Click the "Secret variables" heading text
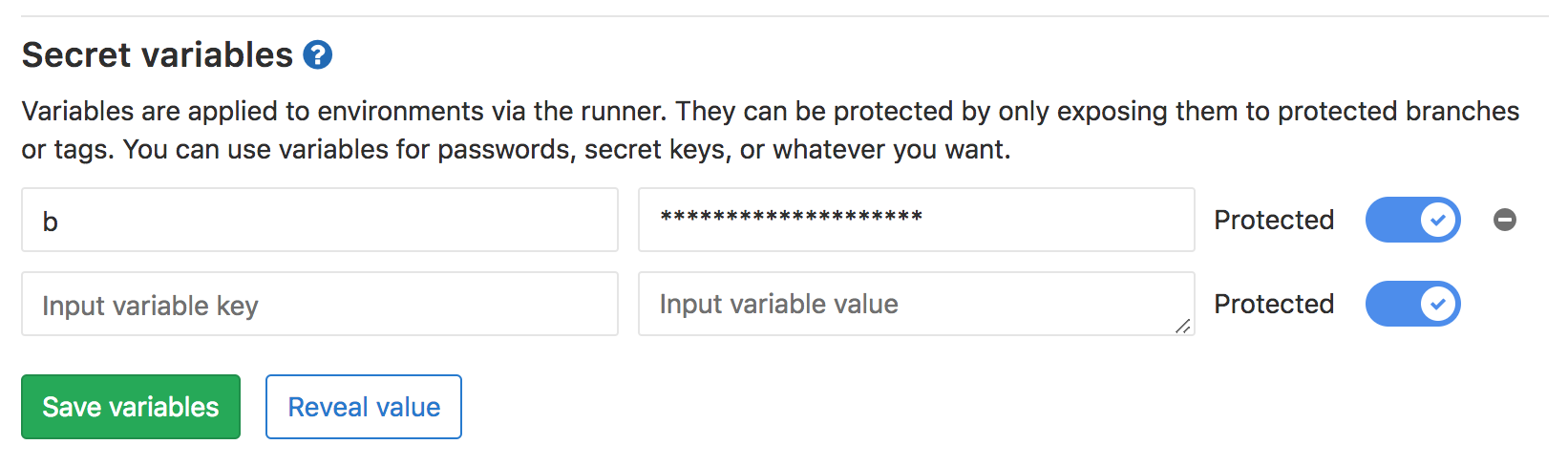This screenshot has height=466, width=1568. [158, 55]
